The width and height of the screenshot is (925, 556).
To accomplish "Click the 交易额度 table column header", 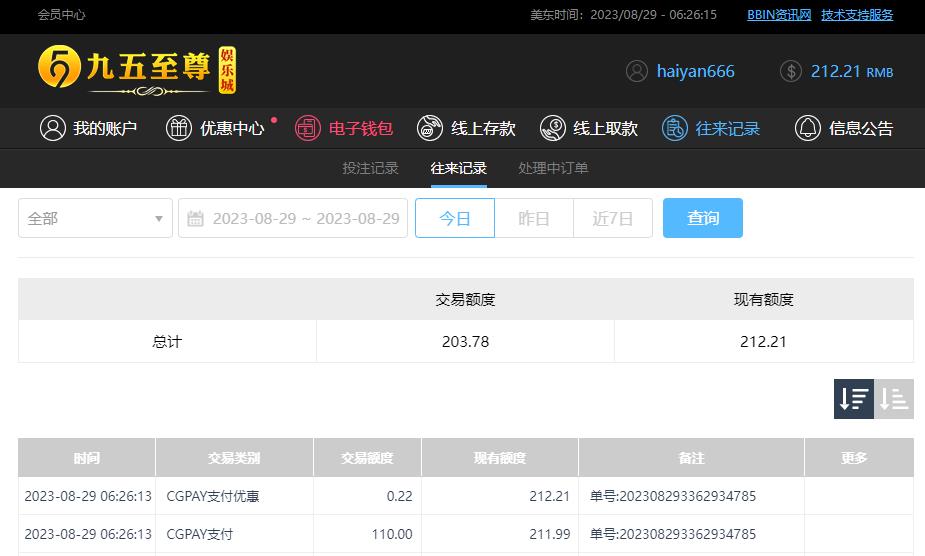I will coord(367,457).
